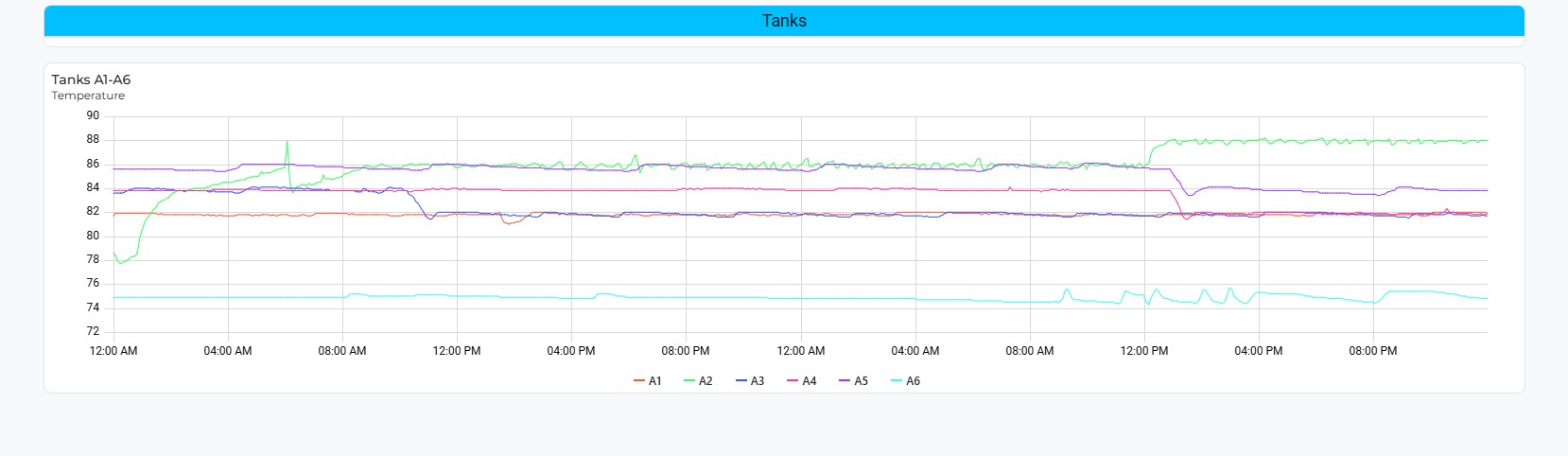Viewport: 1568px width, 456px height.
Task: Click the leftmost 12:00 AM x-axis label
Action: [113, 351]
